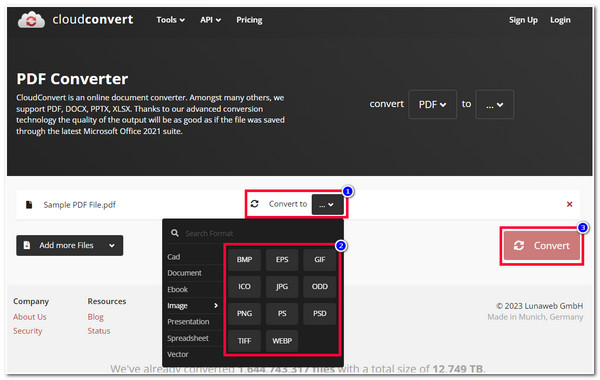The height and width of the screenshot is (380, 600).
Task: Click the Resources footer heading
Action: coord(107,302)
